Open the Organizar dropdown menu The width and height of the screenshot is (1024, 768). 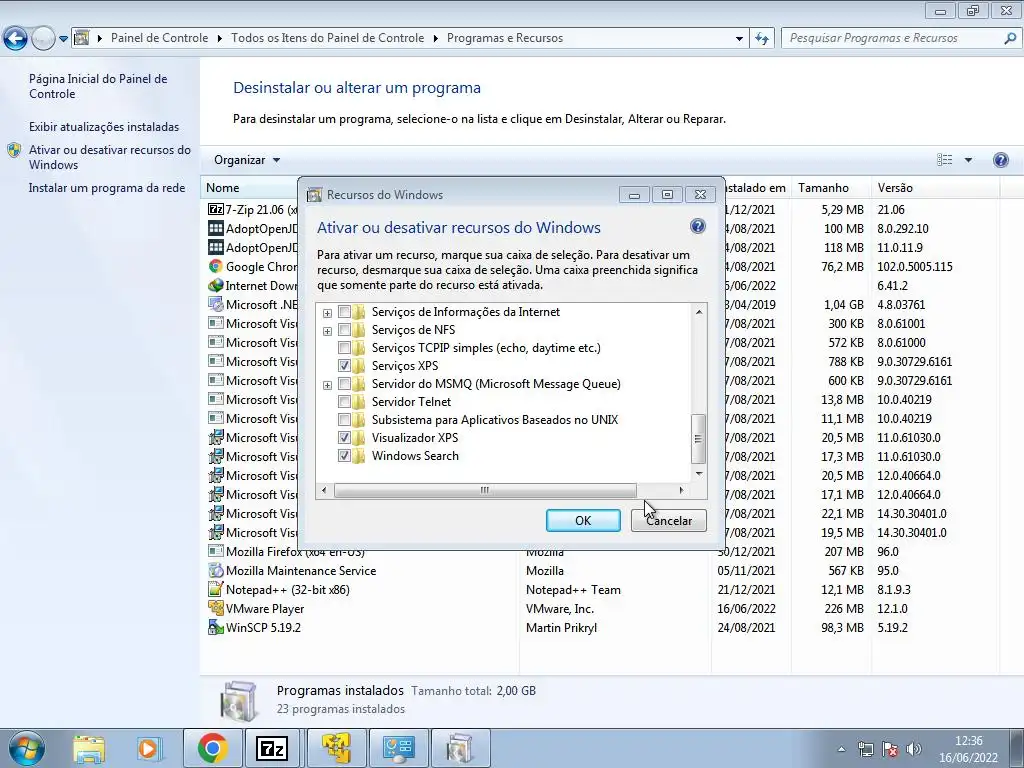[247, 160]
